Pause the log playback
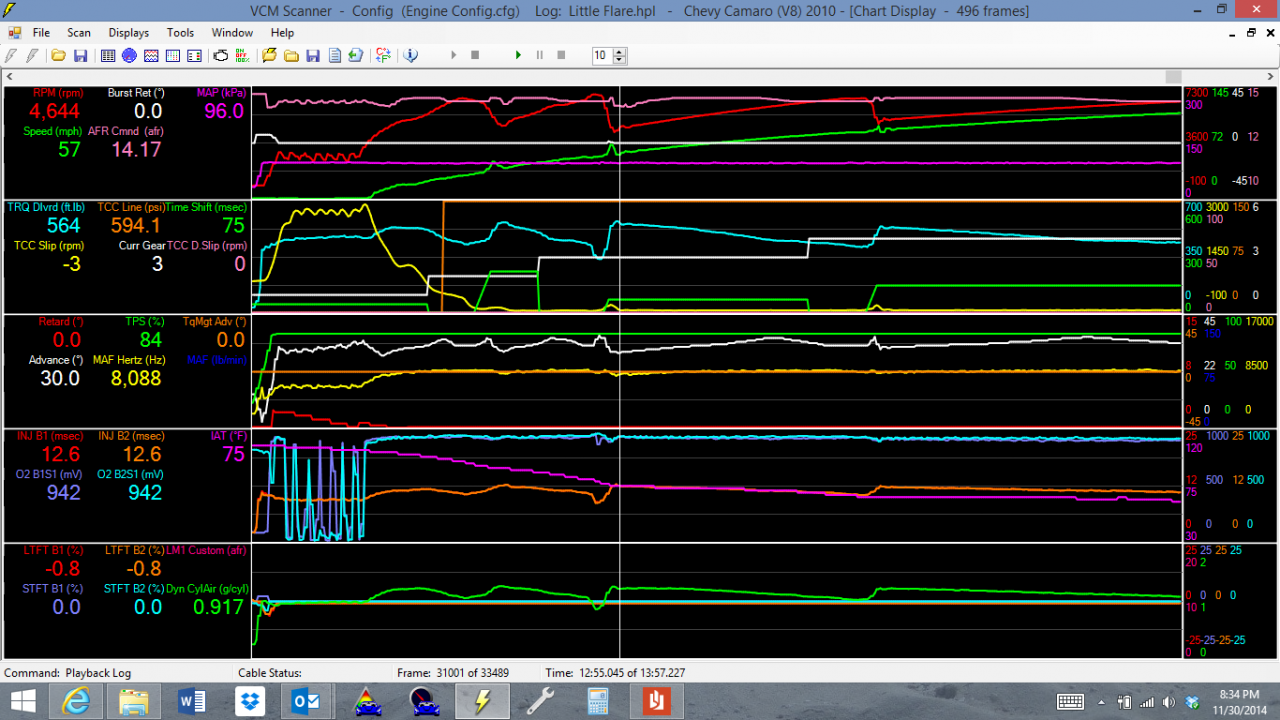Screen dimensions: 1280x720 point(540,55)
